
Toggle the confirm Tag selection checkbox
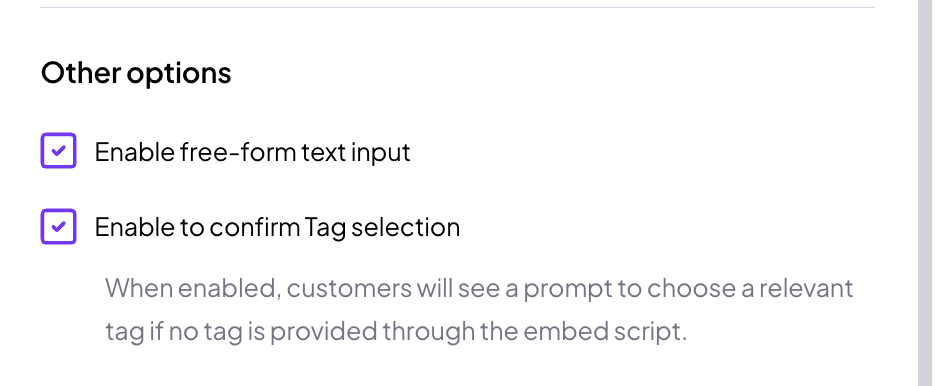(x=58, y=227)
